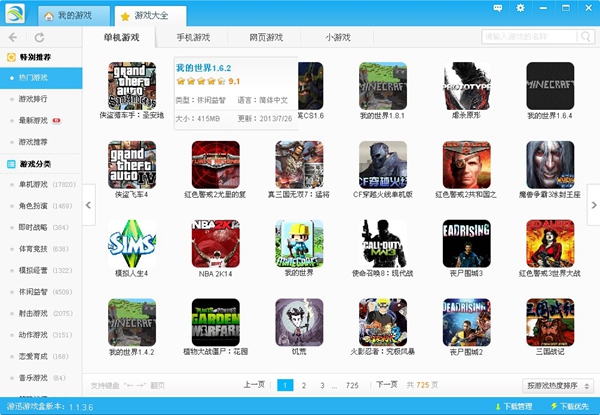Screen dimensions: 600x415
Task: Open the 模拟人生4 Sims game icon
Action: (132, 244)
